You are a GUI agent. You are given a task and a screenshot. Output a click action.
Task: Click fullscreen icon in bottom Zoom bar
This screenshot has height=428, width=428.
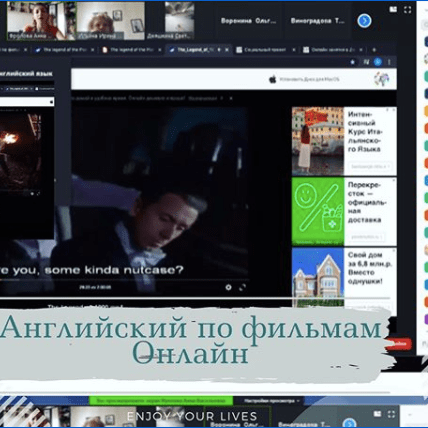[391, 414]
